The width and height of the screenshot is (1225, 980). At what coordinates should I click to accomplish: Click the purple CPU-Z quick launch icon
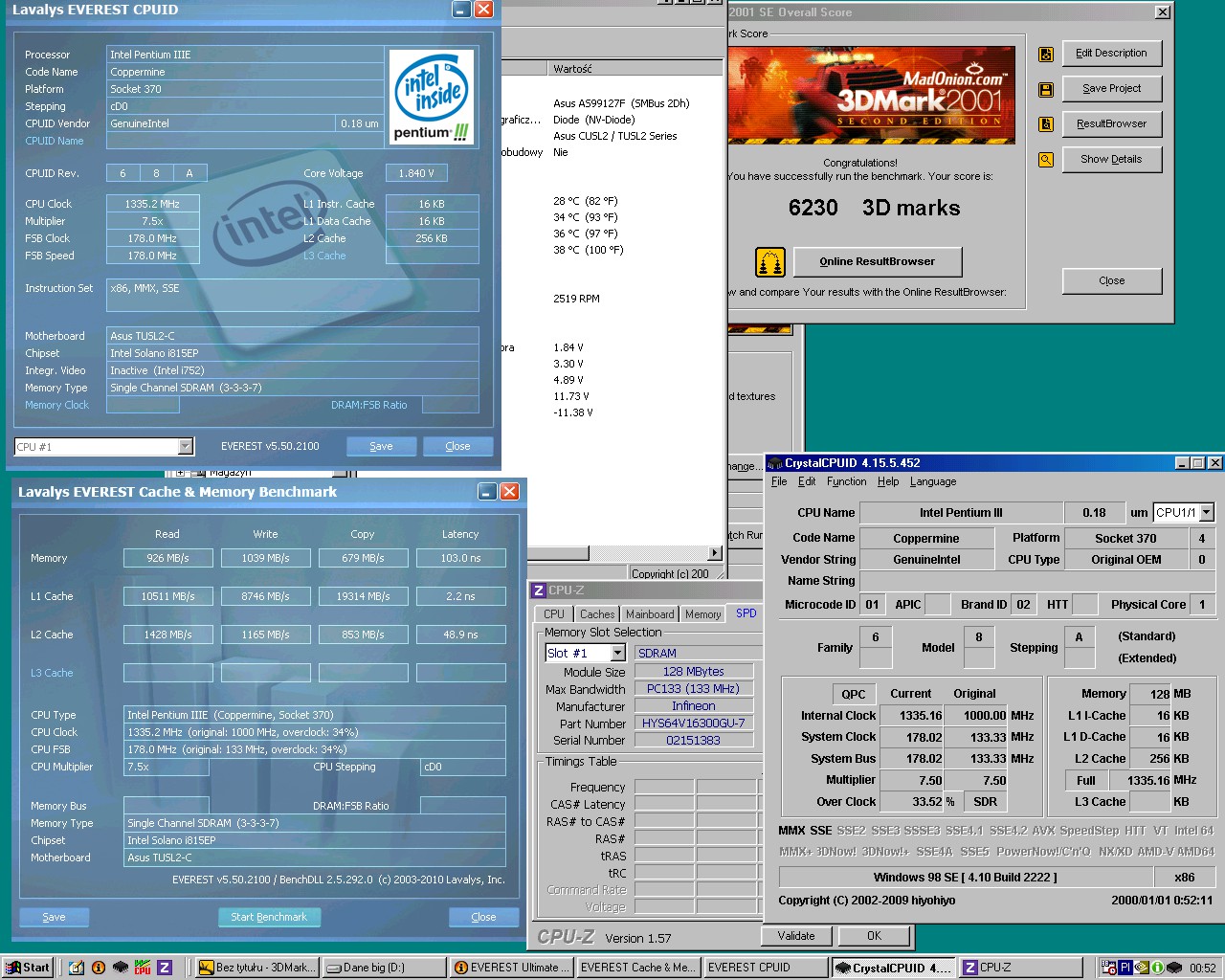[165, 968]
